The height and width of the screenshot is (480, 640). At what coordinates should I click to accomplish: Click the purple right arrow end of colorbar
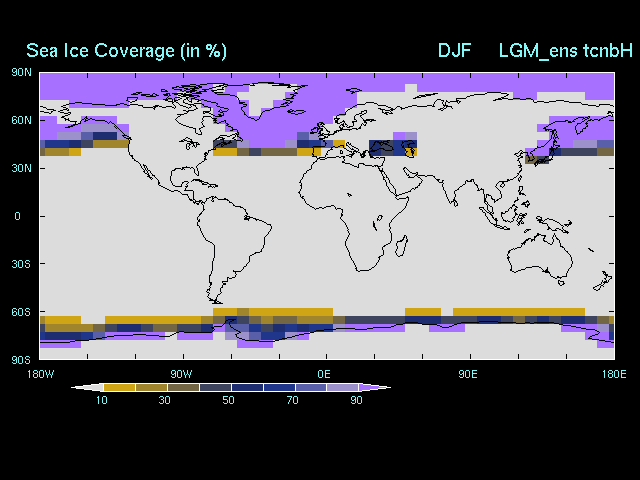tap(373, 387)
